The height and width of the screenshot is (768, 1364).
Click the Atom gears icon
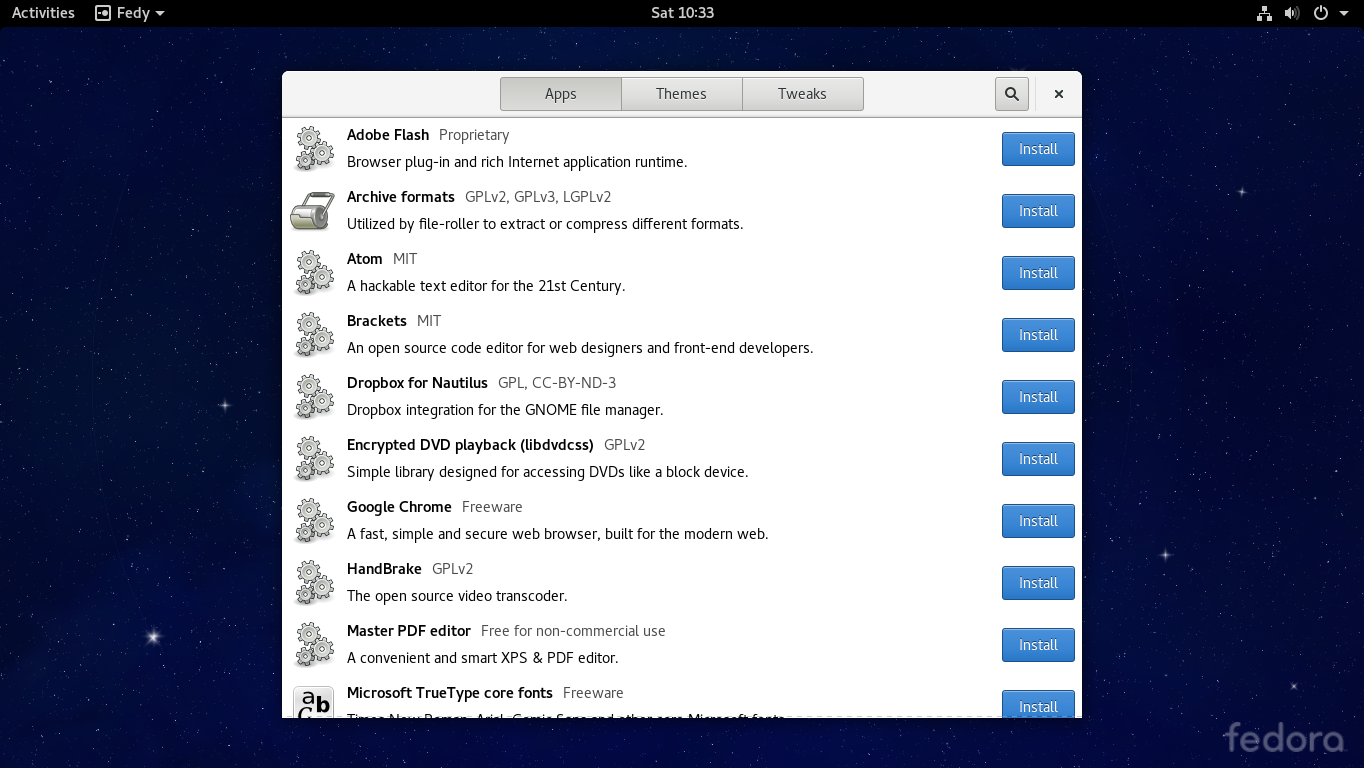click(314, 273)
